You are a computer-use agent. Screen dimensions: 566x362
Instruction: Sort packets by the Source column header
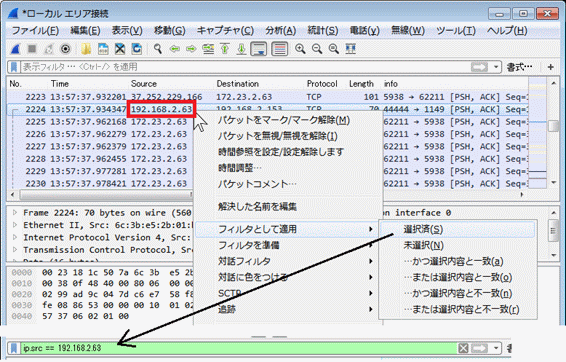144,84
